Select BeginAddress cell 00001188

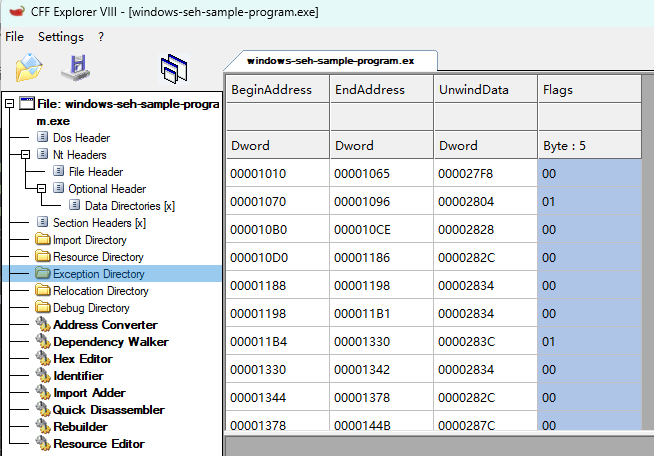click(x=277, y=285)
